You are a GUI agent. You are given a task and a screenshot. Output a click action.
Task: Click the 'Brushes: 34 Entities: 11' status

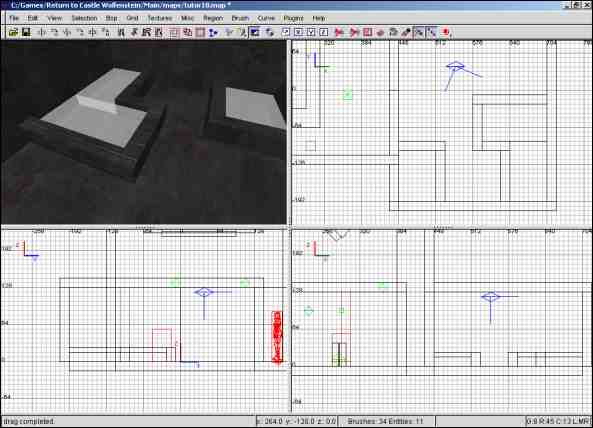pyautogui.click(x=385, y=421)
